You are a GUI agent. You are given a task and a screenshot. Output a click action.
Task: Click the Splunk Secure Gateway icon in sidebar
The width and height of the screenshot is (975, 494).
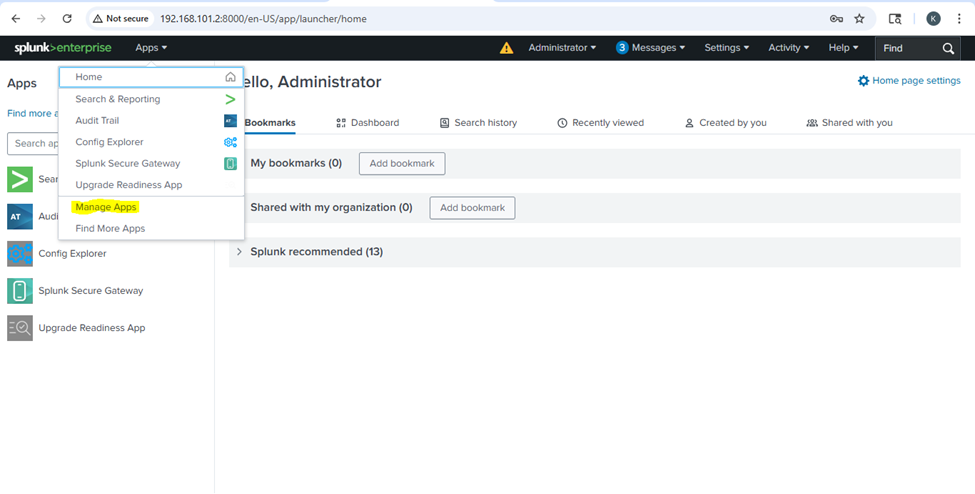[20, 291]
